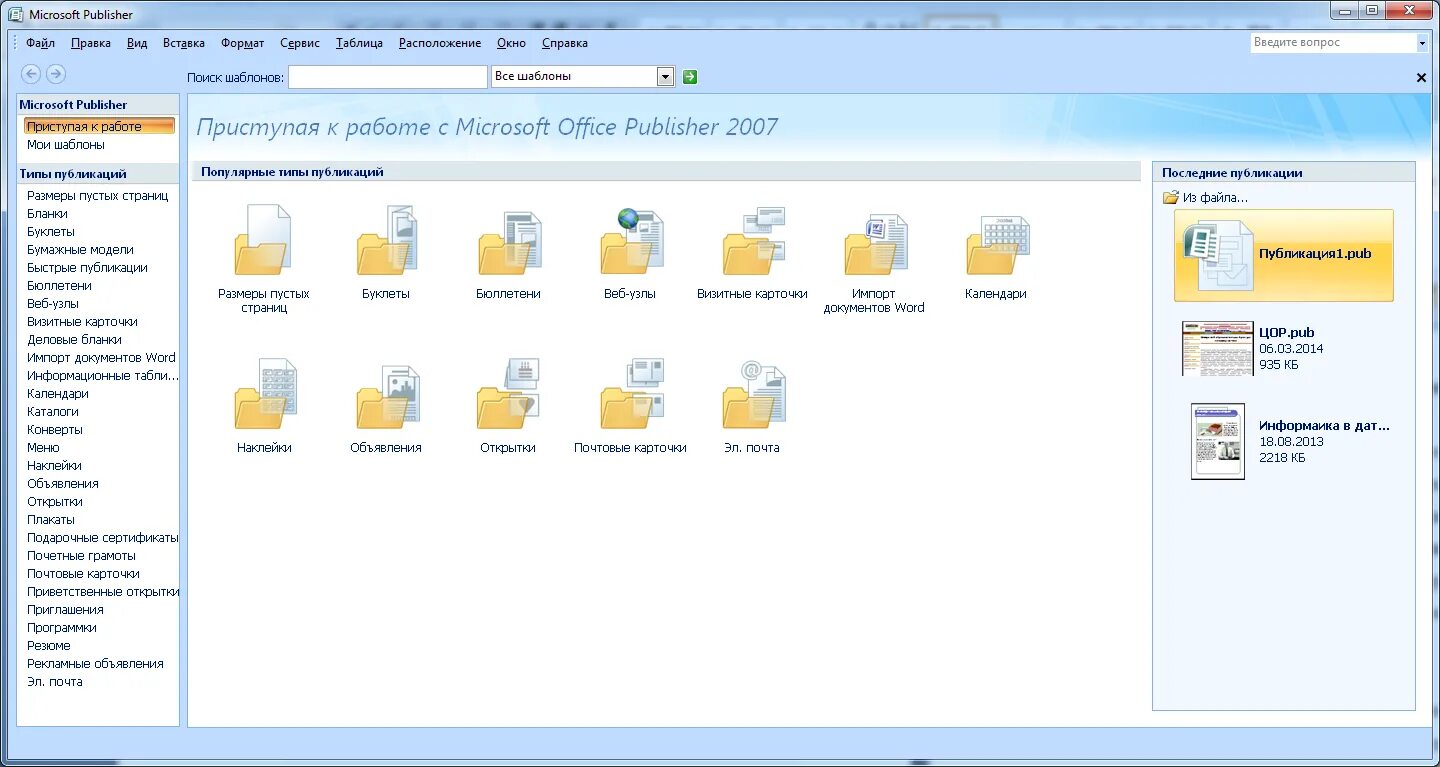The width and height of the screenshot is (1440, 767).
Task: Expand the Введите вопрос help dropdown arrow
Action: coord(1422,43)
